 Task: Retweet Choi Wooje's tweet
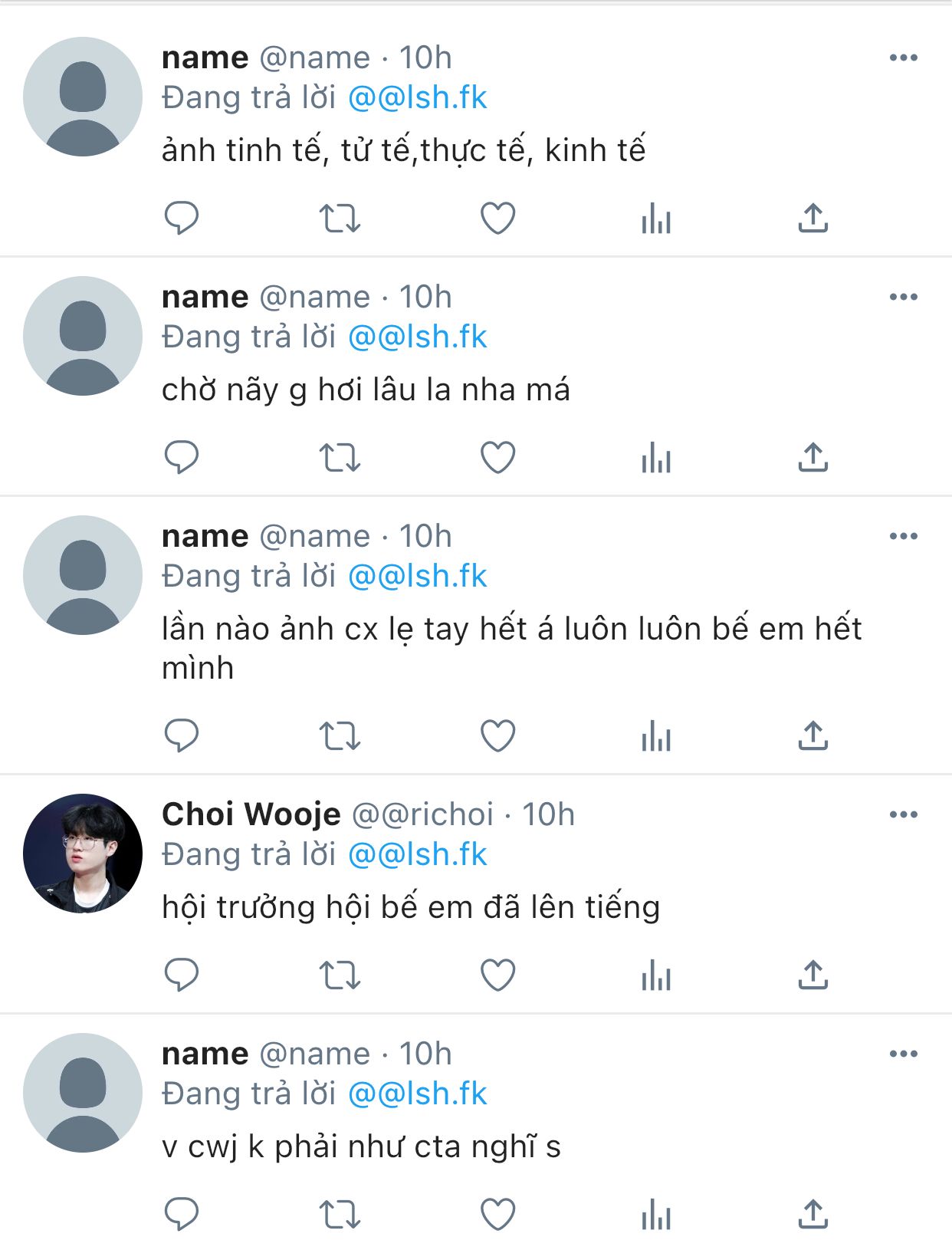[340, 975]
